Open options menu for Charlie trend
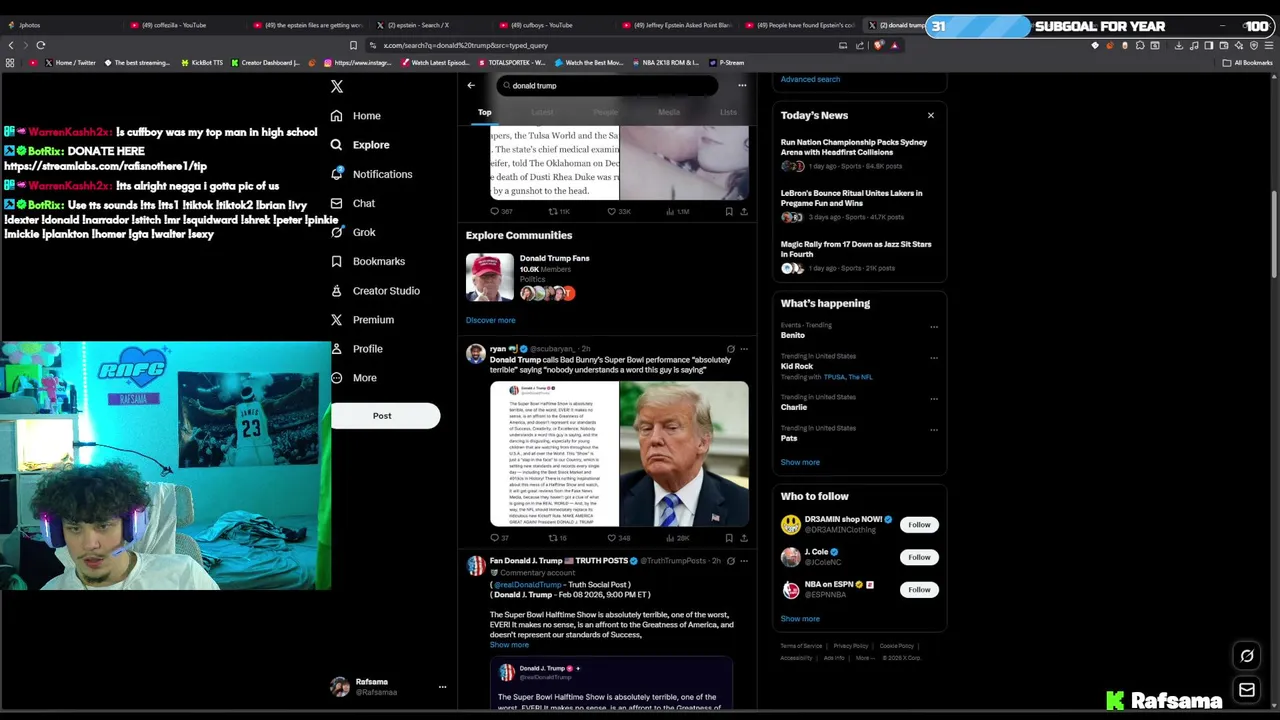 point(934,399)
